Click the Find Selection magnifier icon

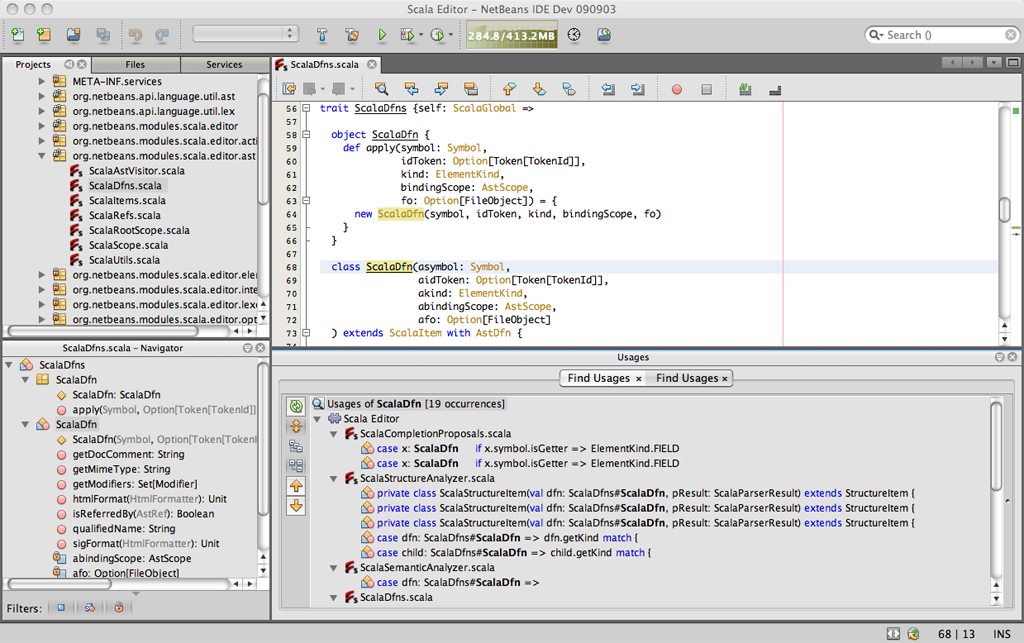coord(381,89)
